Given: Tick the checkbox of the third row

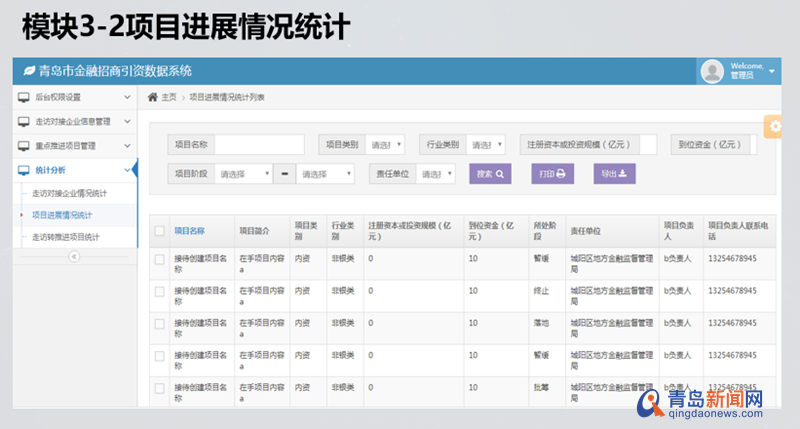Looking at the screenshot, I should [x=160, y=323].
